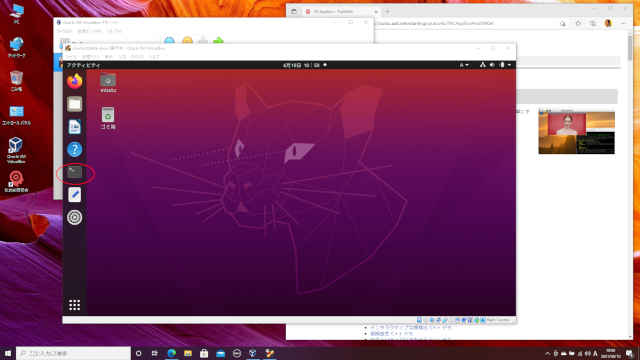
Task: Open the Files manager in the dock
Action: point(75,104)
